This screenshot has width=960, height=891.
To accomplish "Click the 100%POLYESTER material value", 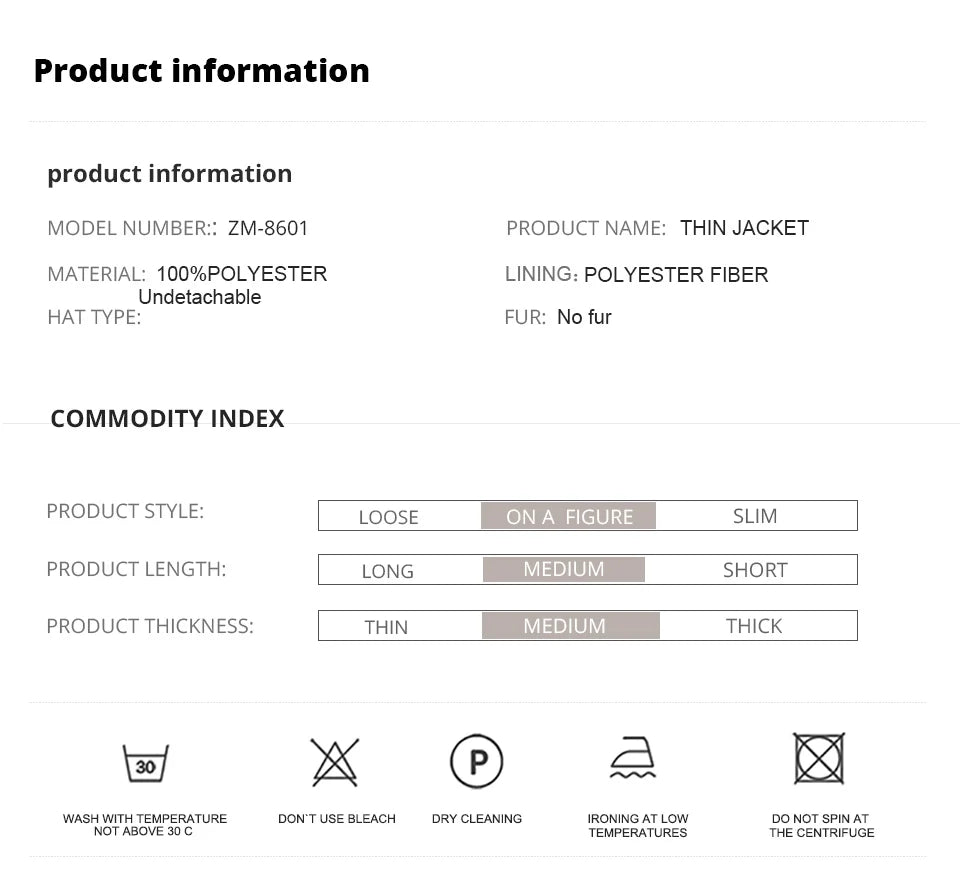I will coord(241,274).
